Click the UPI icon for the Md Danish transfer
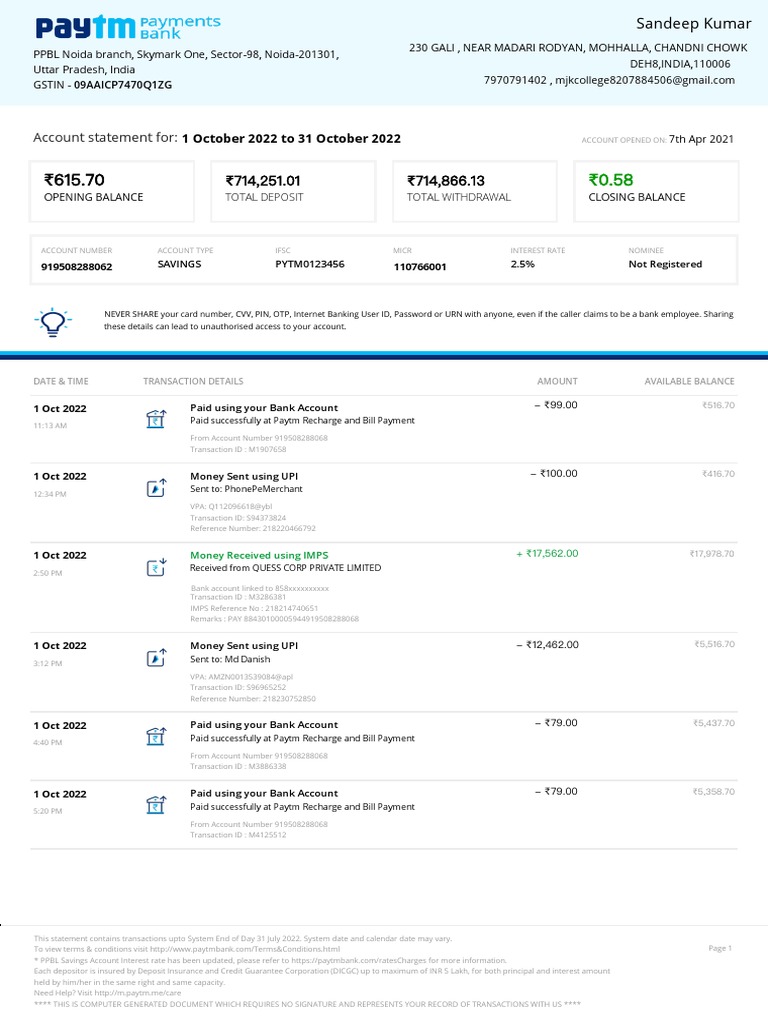Viewport: 768px width, 1024px height. tap(155, 658)
